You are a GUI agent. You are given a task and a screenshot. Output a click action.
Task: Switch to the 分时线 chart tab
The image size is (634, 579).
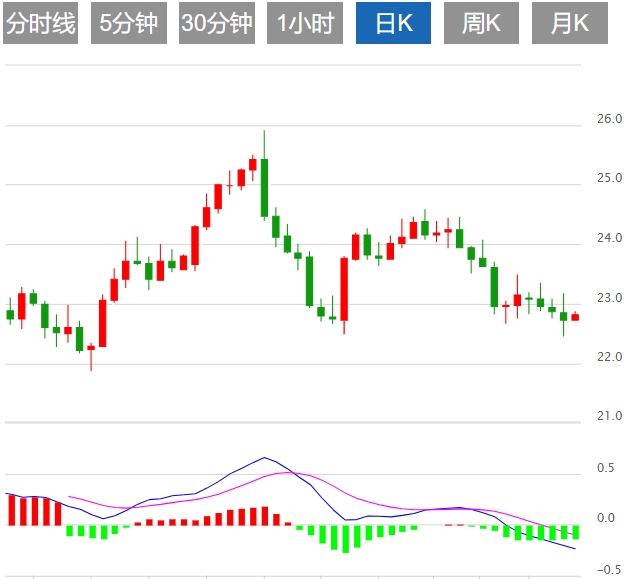point(40,23)
